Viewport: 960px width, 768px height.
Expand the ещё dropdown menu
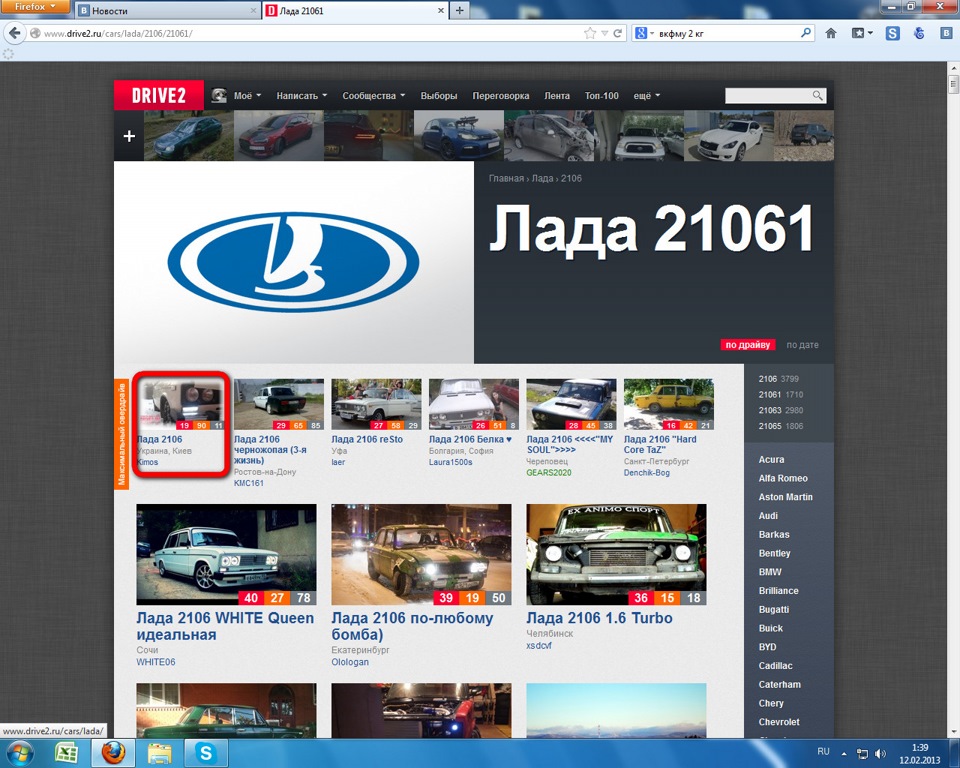pos(647,96)
